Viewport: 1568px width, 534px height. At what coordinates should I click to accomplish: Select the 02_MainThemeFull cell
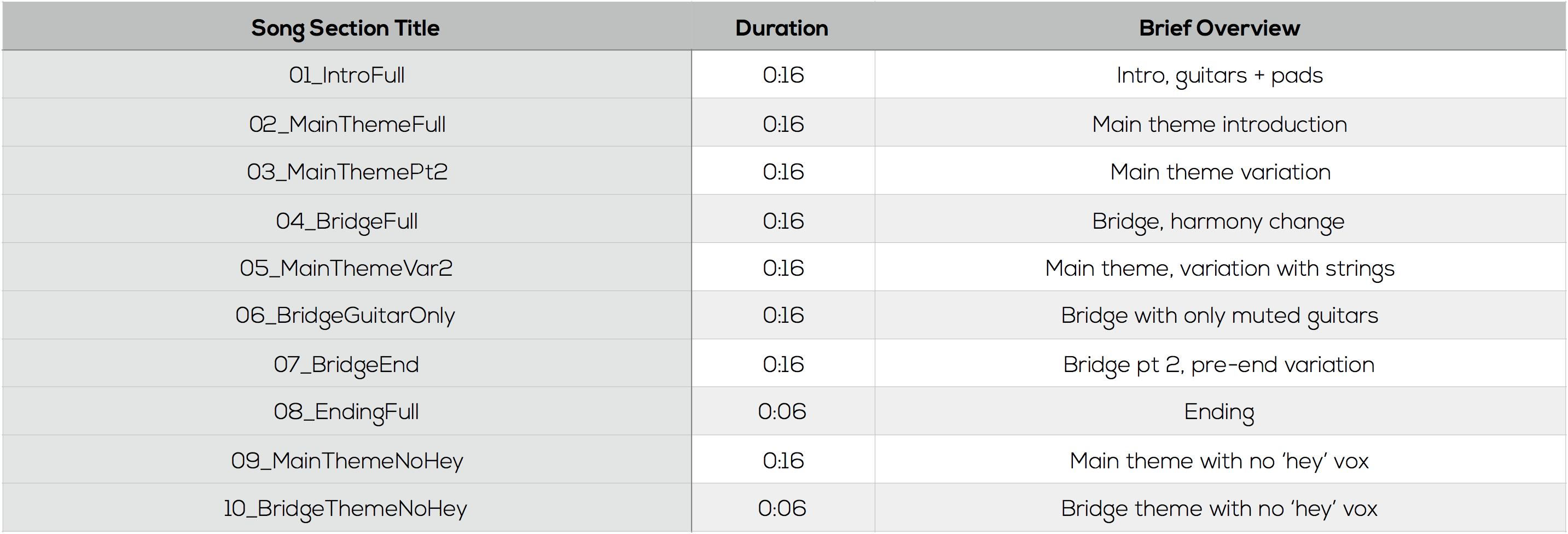point(346,123)
